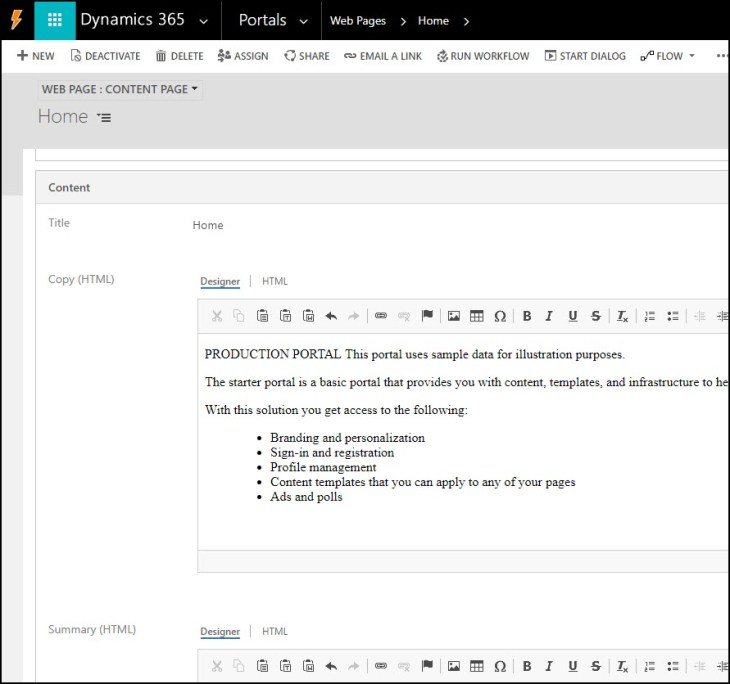
Task: Insert special character in Summary editor
Action: pos(500,666)
